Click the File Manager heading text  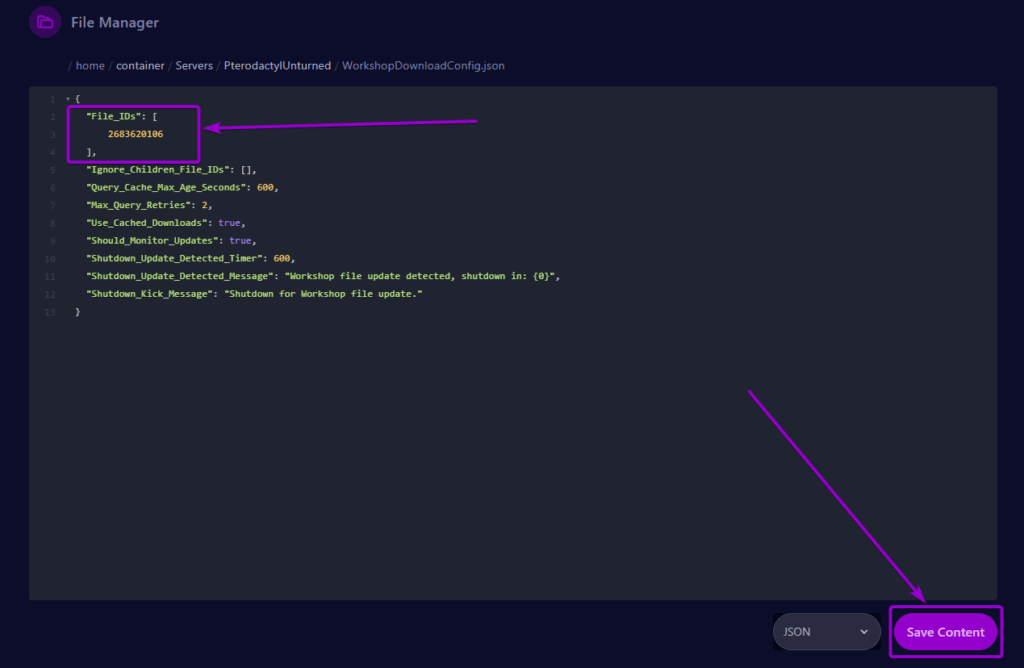[115, 22]
